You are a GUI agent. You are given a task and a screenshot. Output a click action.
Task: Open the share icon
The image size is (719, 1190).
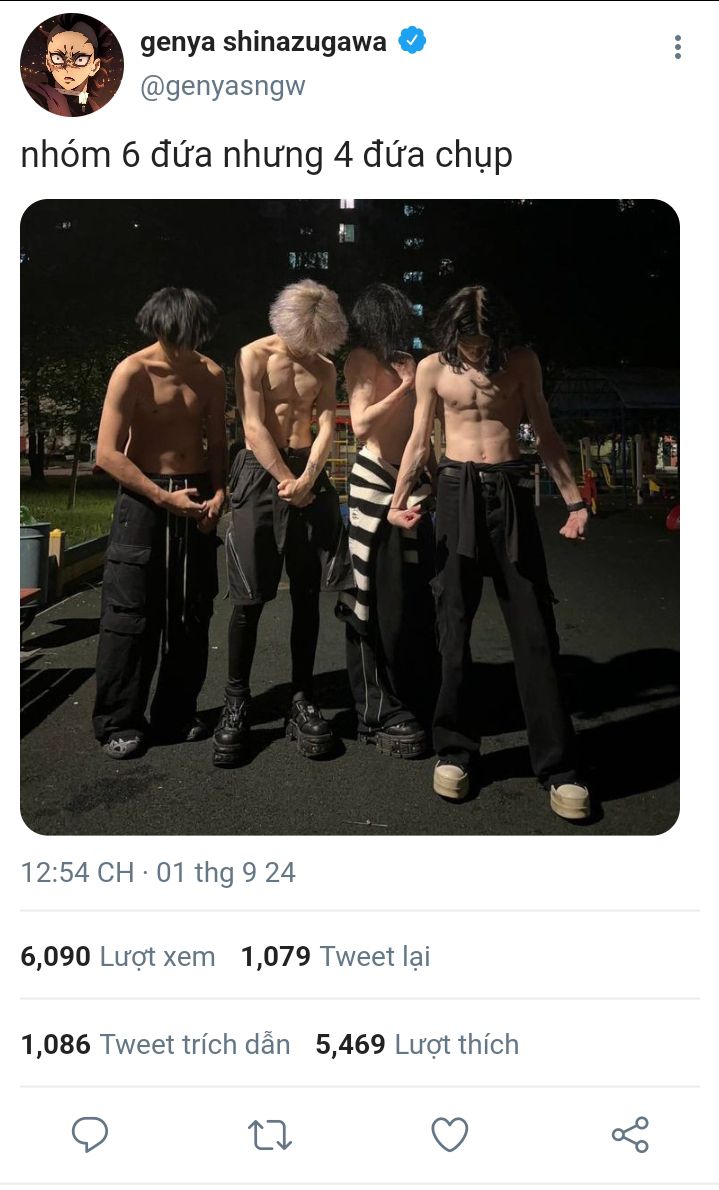pyautogui.click(x=630, y=1135)
